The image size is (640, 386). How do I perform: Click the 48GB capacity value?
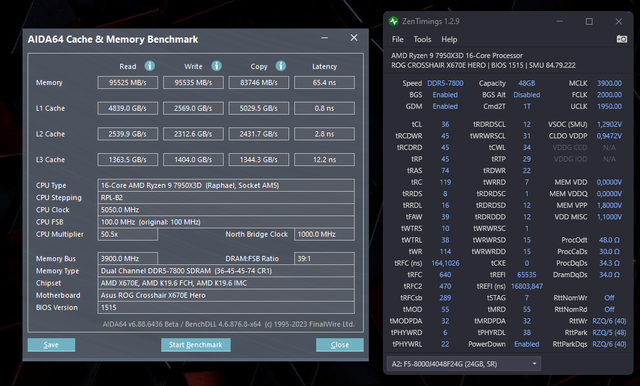click(527, 83)
